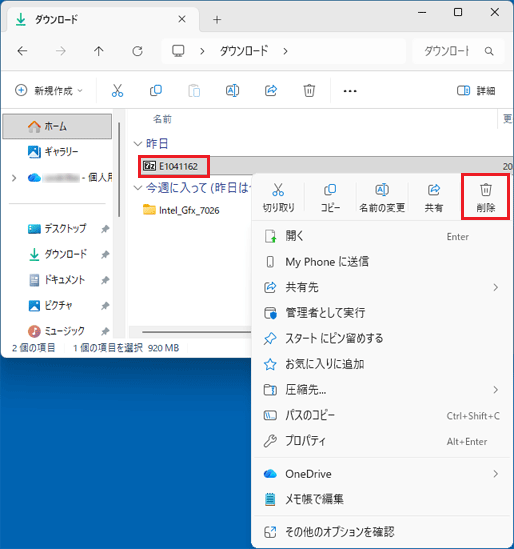
Task: Collapse the 昨日 group
Action: click(138, 144)
